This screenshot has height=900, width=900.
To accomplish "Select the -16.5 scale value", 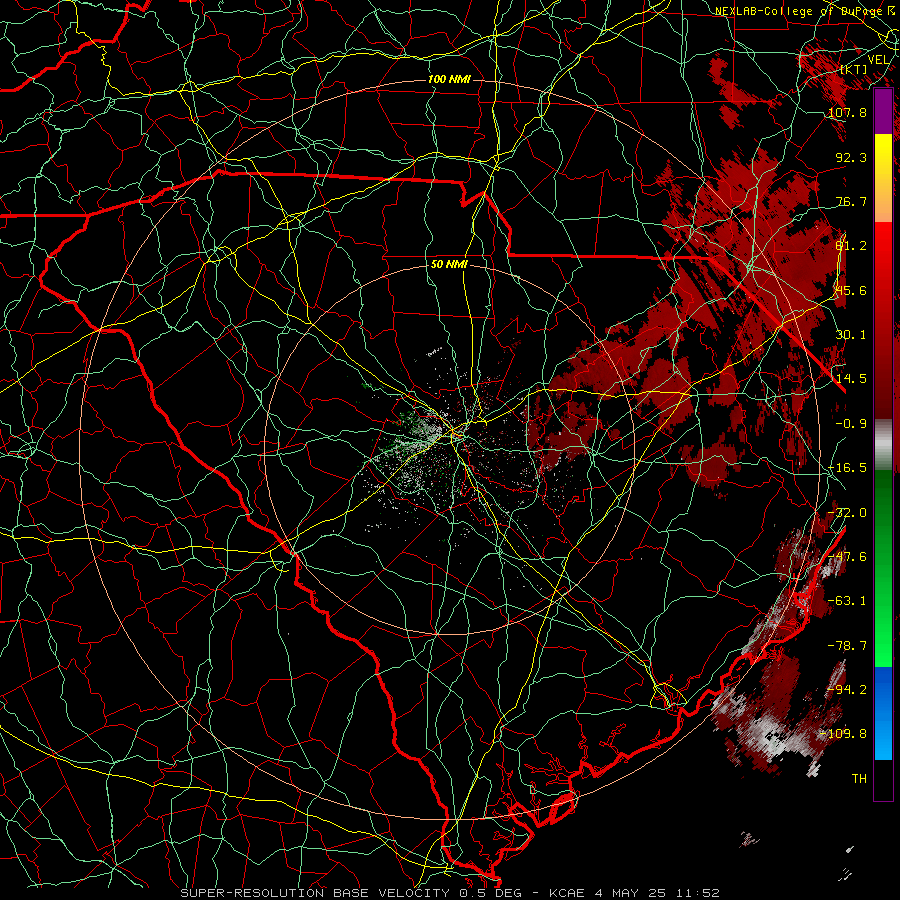I will coord(848,468).
